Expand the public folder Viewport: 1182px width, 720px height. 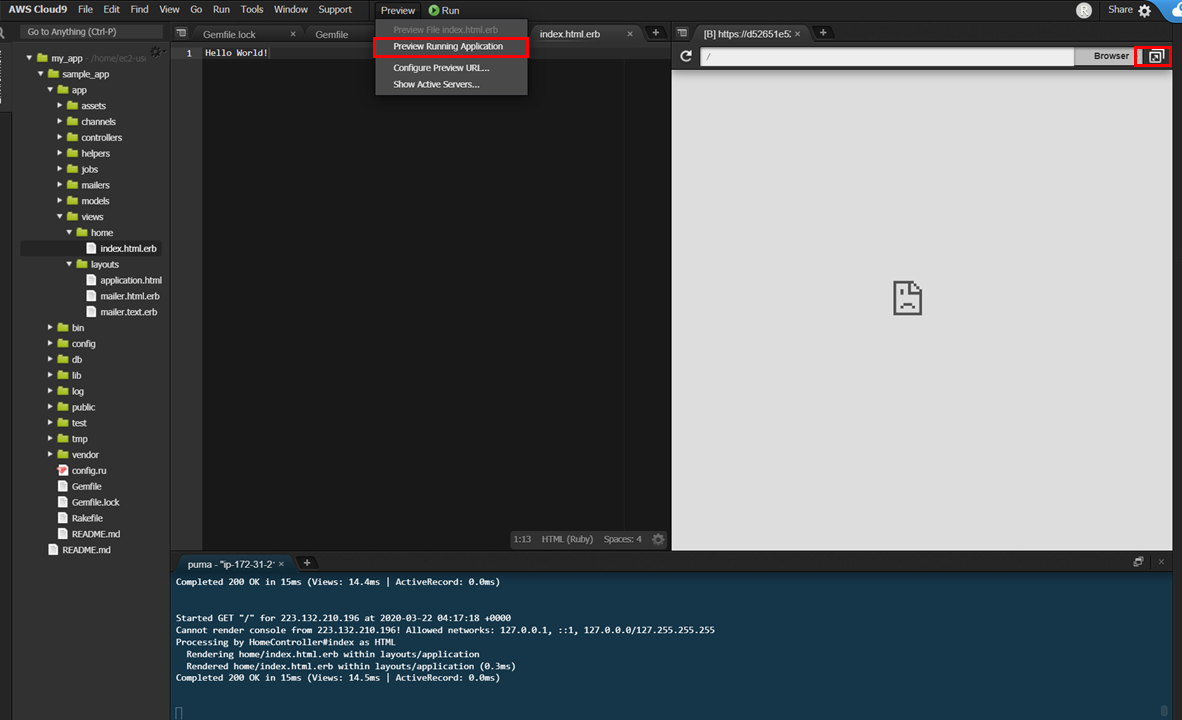point(51,406)
